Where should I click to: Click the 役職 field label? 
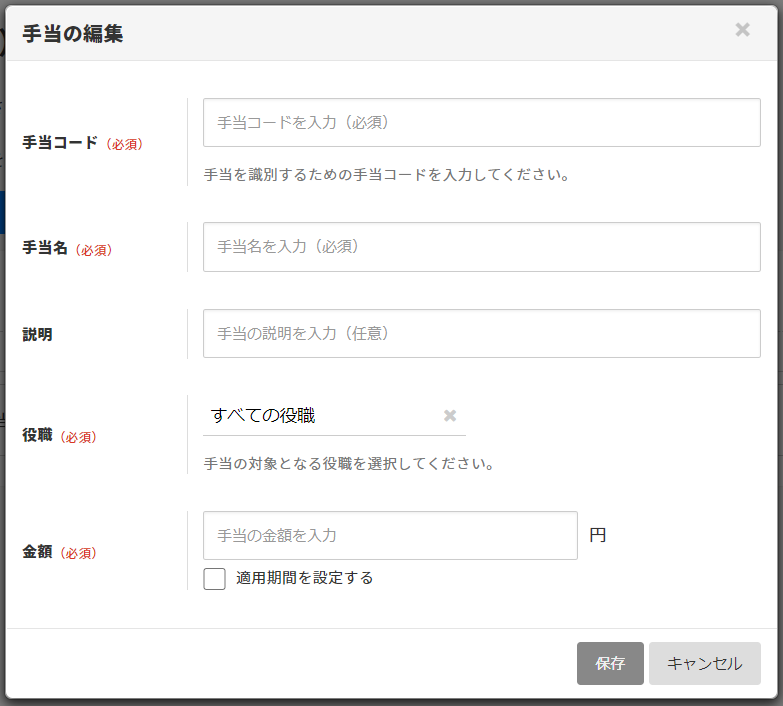(x=38, y=437)
